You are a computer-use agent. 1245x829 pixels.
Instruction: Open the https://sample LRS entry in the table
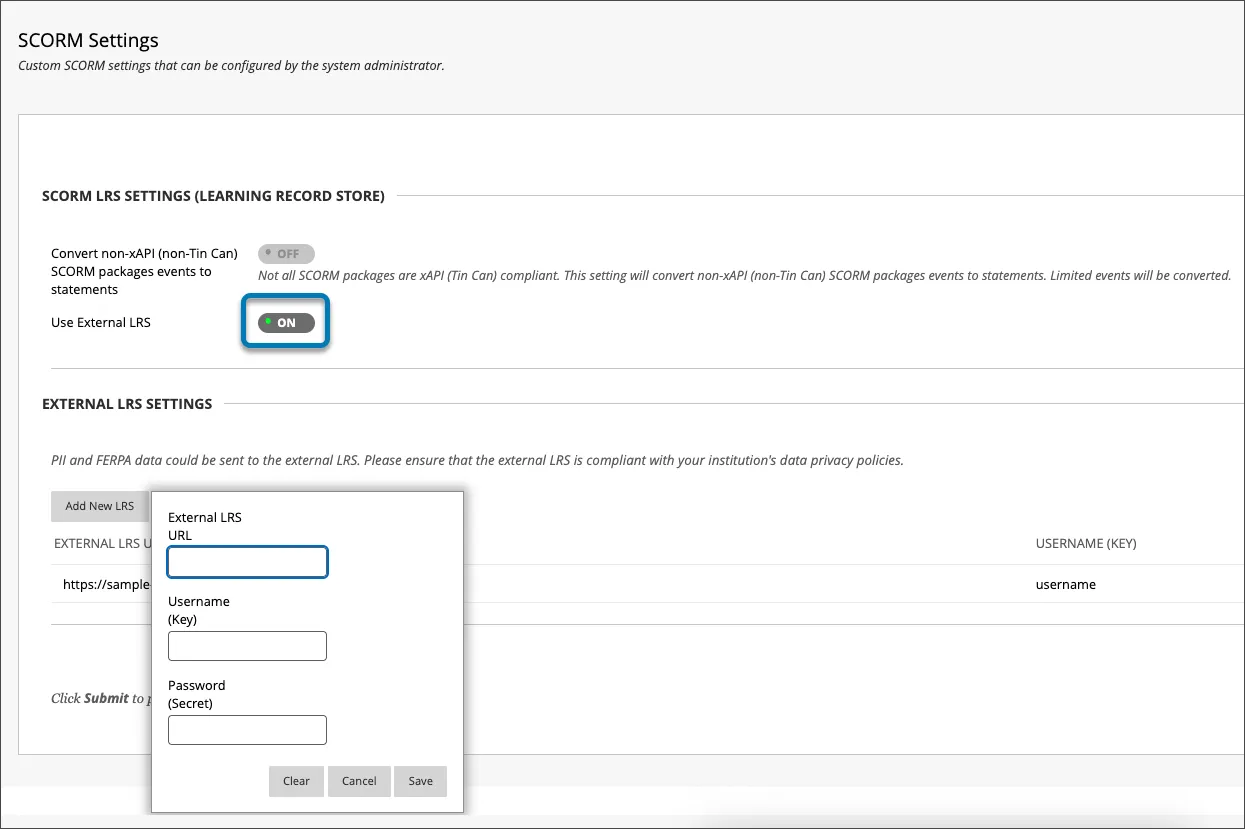pos(104,584)
